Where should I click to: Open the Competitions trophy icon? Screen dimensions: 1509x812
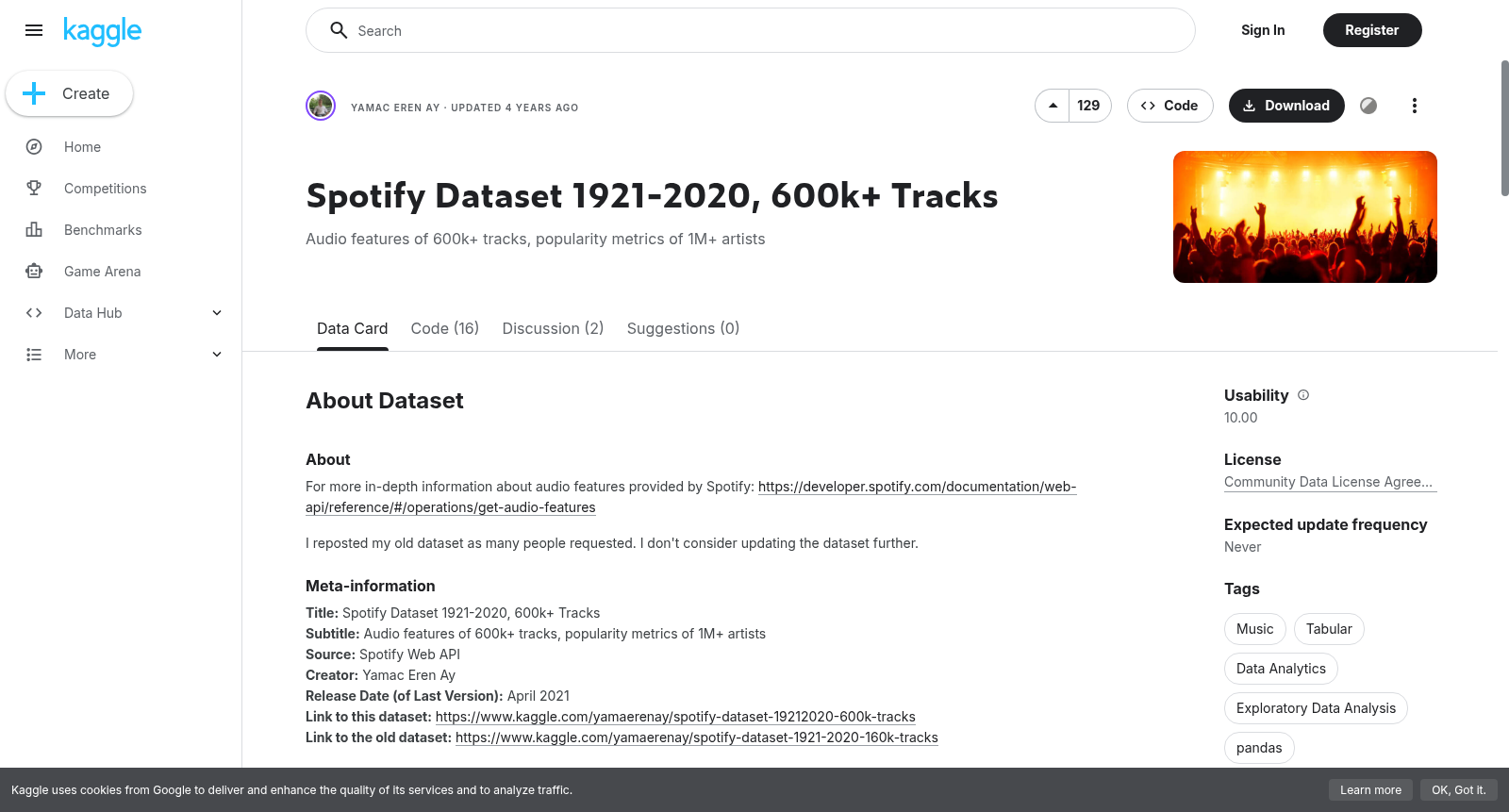tap(34, 189)
